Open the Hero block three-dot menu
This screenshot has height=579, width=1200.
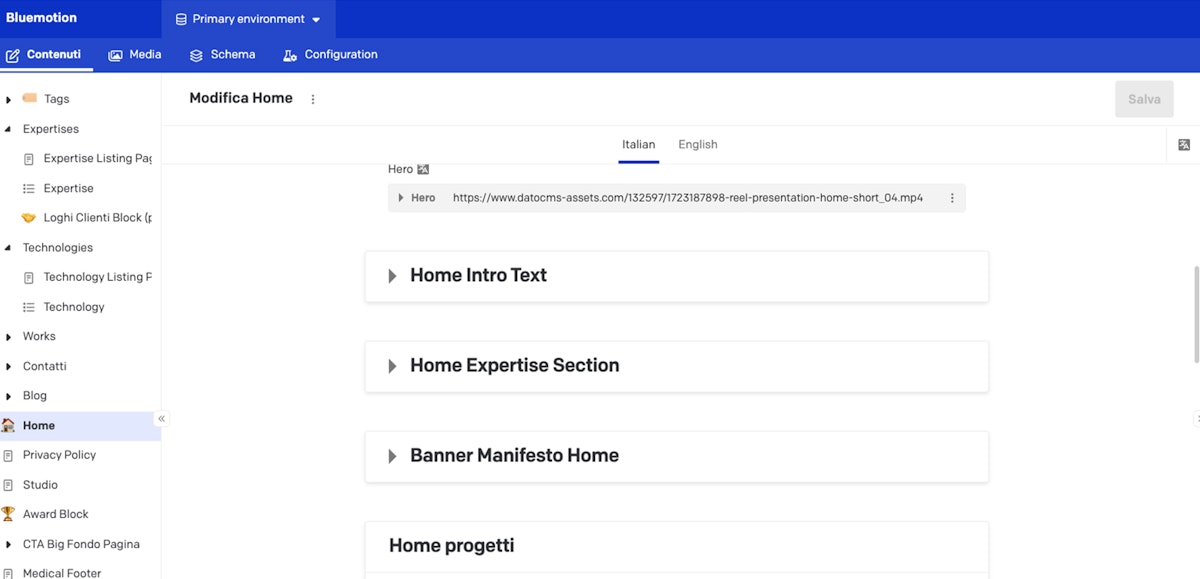tap(952, 198)
